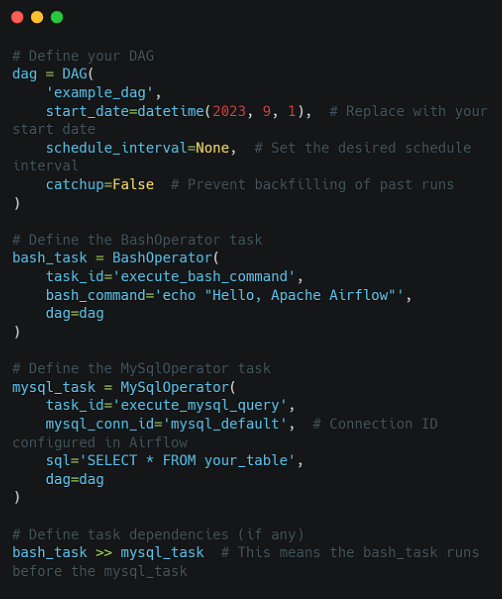The height and width of the screenshot is (599, 502).
Task: Click the >> operator between the tasks
Action: coord(104,553)
